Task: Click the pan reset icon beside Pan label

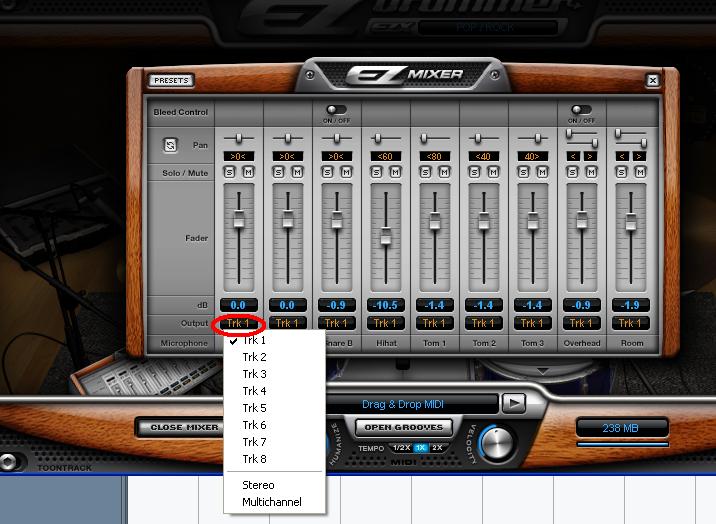Action: point(170,145)
